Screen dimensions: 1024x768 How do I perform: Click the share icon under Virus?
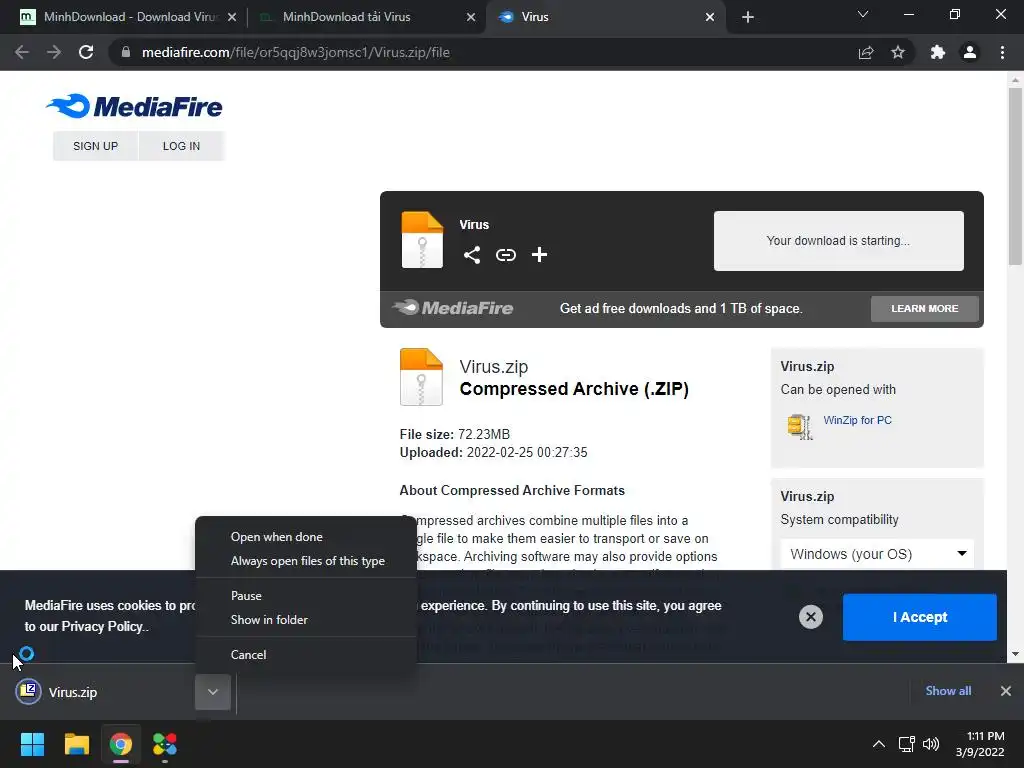click(472, 255)
